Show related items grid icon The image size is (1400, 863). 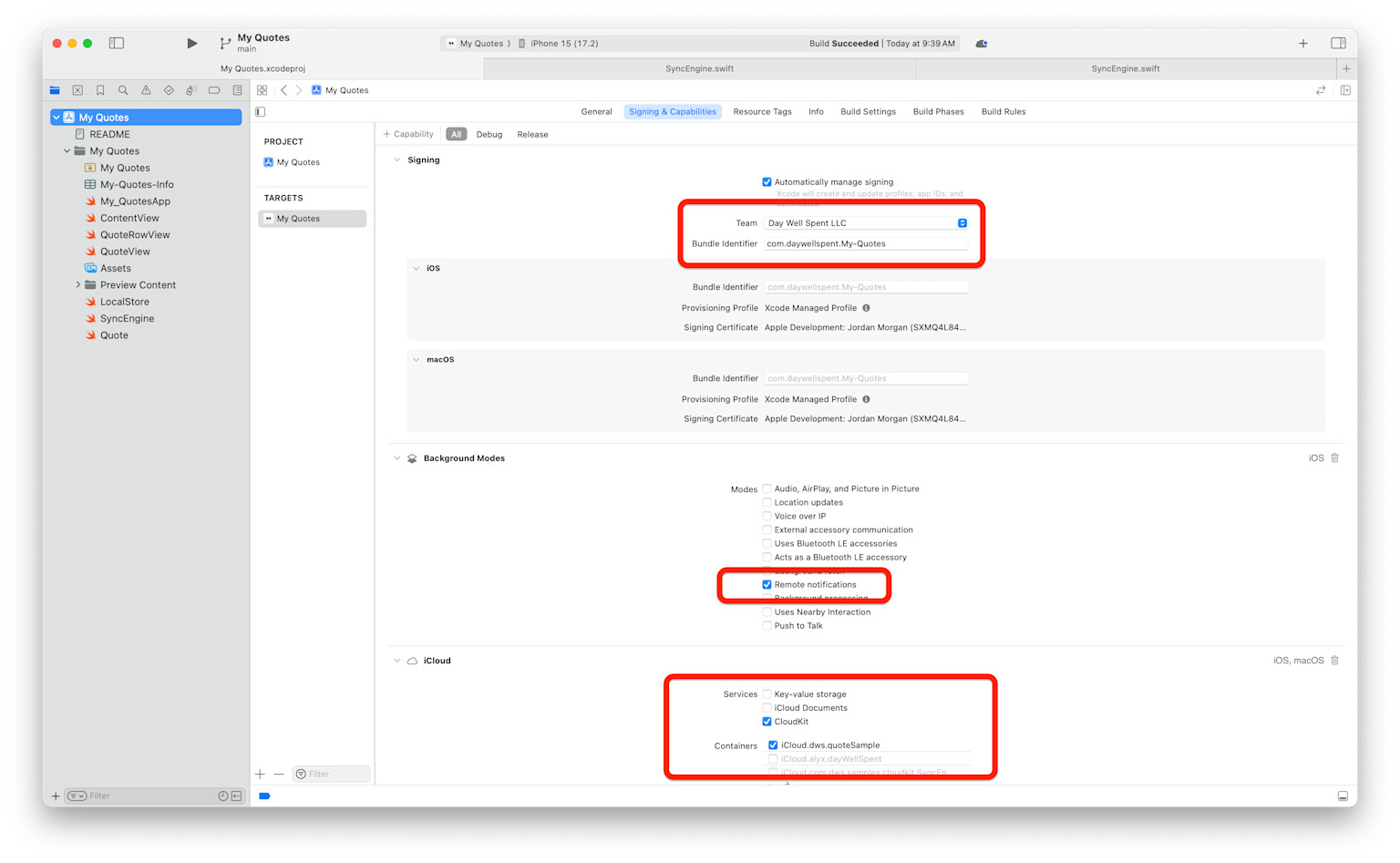coord(262,90)
